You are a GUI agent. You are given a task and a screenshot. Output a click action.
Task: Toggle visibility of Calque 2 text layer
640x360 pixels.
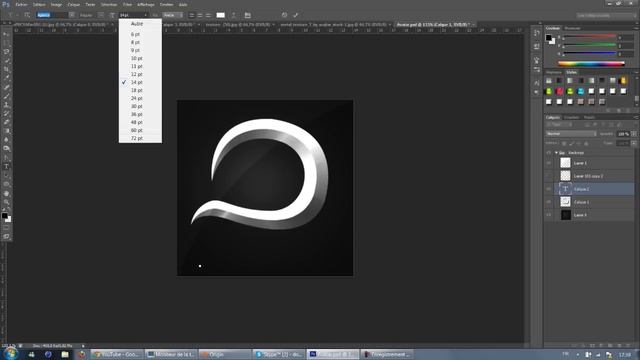click(x=549, y=189)
